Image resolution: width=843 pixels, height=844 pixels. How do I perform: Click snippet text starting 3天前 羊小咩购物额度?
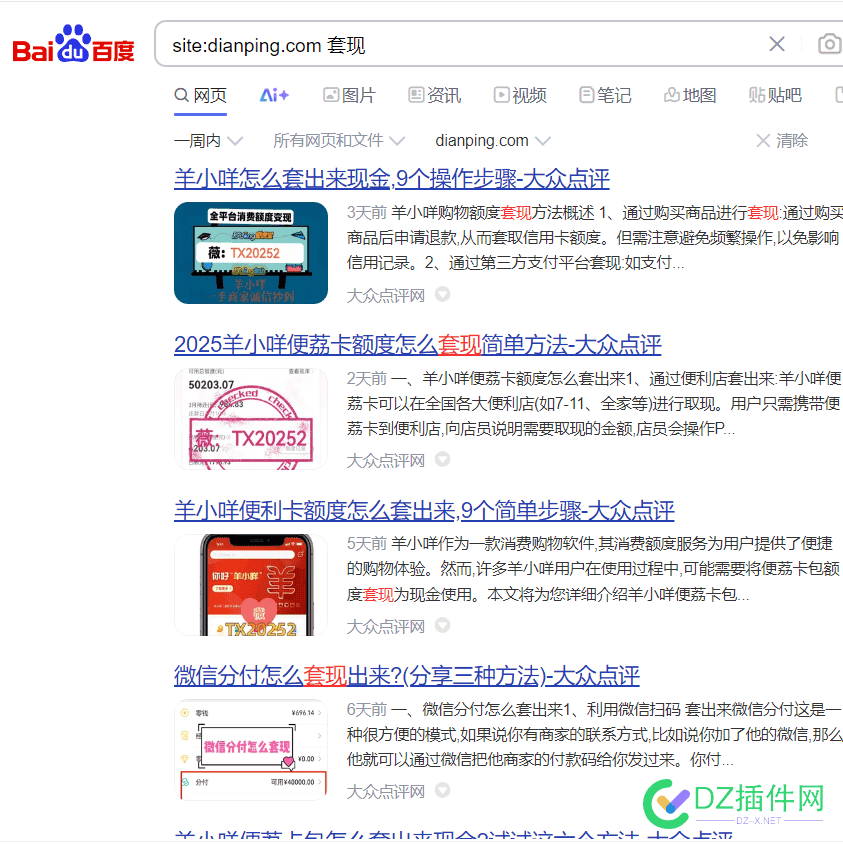[594, 238]
